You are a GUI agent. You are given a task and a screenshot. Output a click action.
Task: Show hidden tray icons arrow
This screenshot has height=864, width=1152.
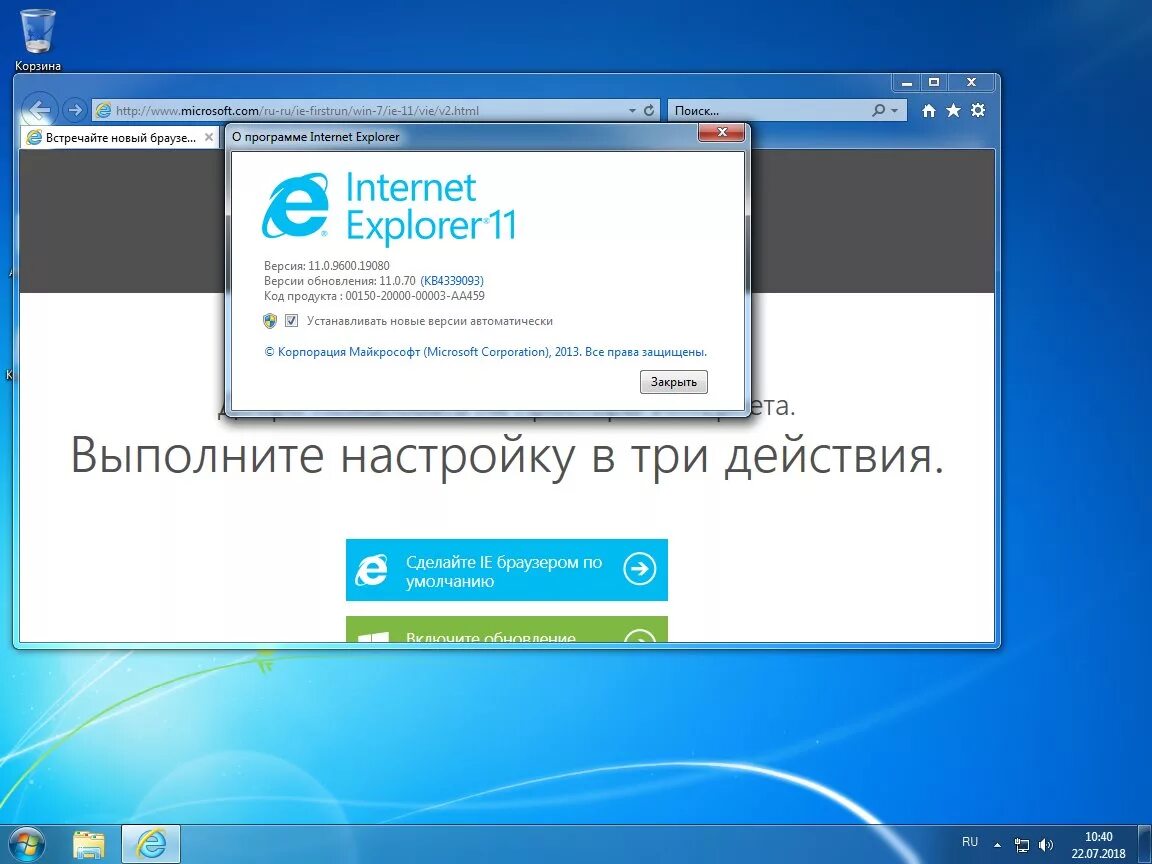click(x=997, y=845)
